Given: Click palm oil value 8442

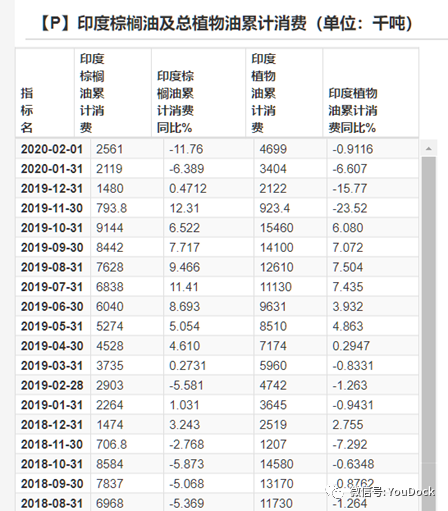Looking at the screenshot, I should (x=127, y=247).
